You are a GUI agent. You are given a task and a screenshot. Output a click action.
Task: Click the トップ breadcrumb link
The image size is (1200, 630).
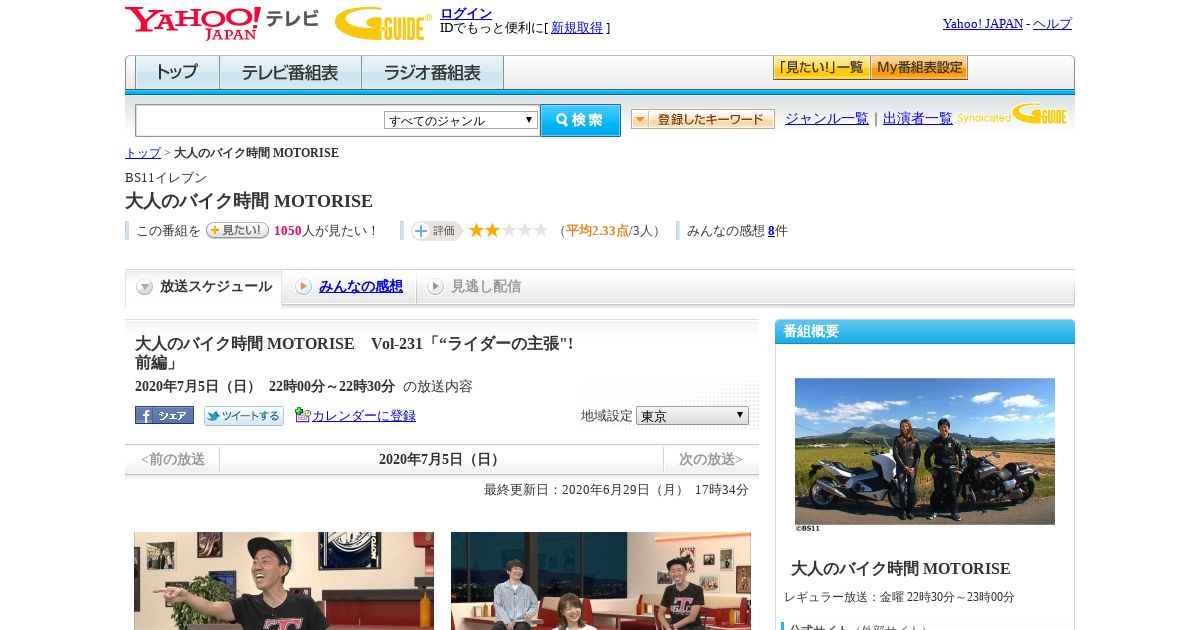[143, 153]
